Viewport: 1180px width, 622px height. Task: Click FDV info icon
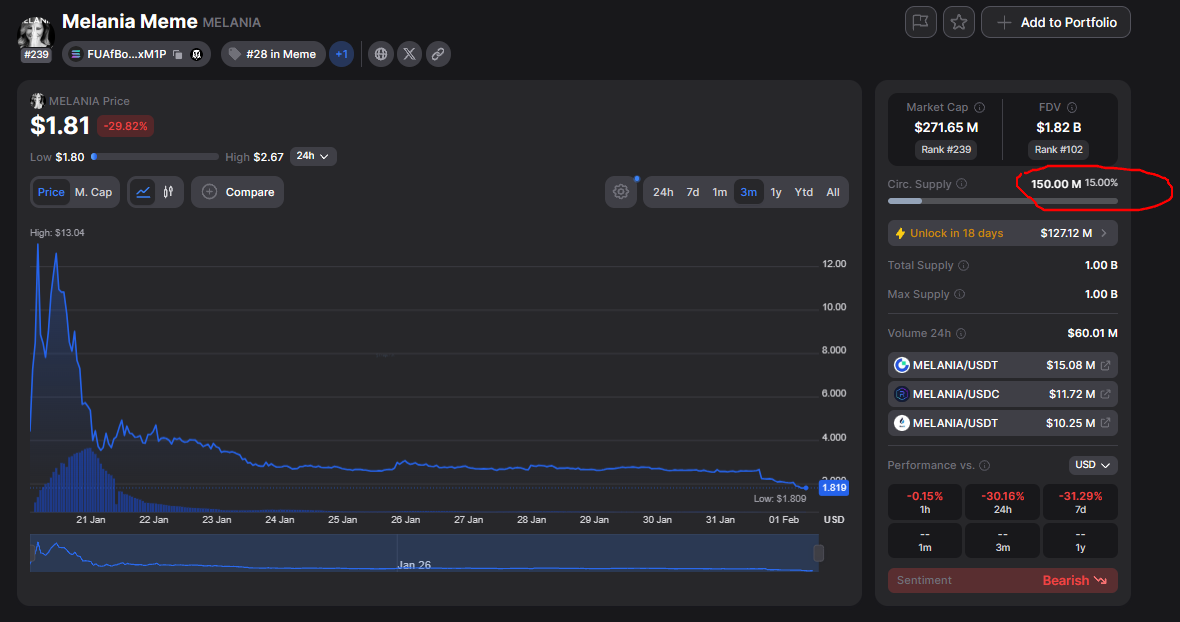click(x=1072, y=108)
